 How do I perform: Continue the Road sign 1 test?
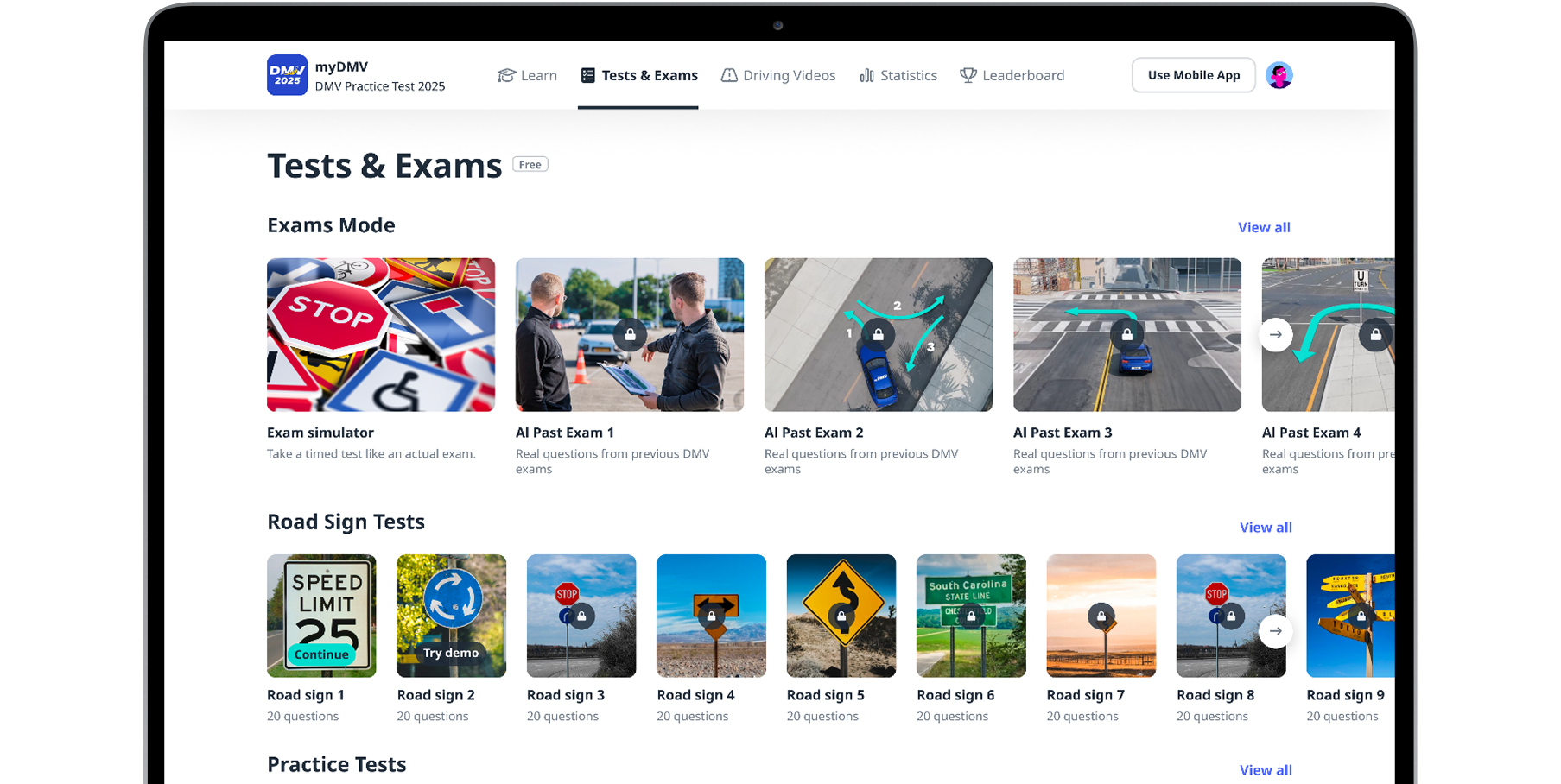[321, 654]
